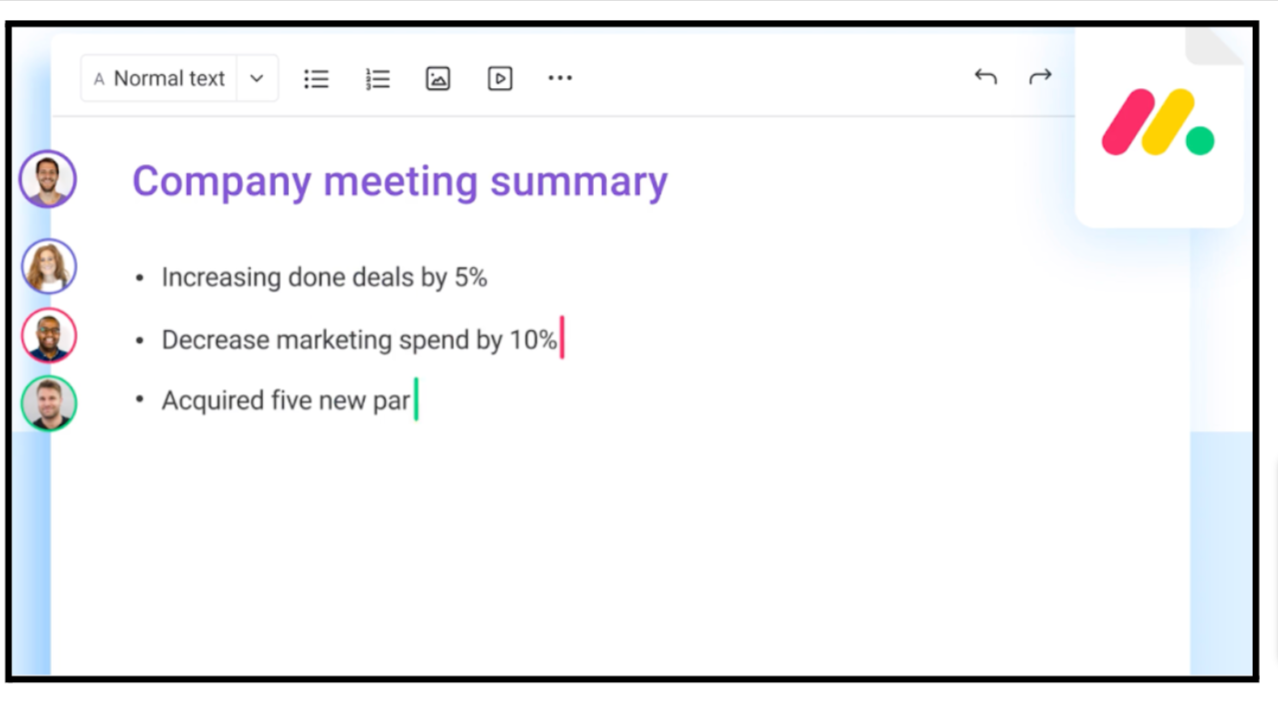Open the more options ellipsis menu
Image resolution: width=1278 pixels, height=715 pixels.
click(x=560, y=78)
